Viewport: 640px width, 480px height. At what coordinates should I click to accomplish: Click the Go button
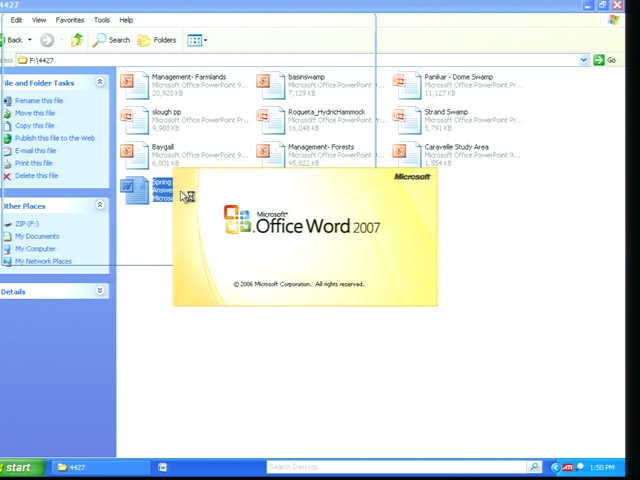tap(605, 60)
